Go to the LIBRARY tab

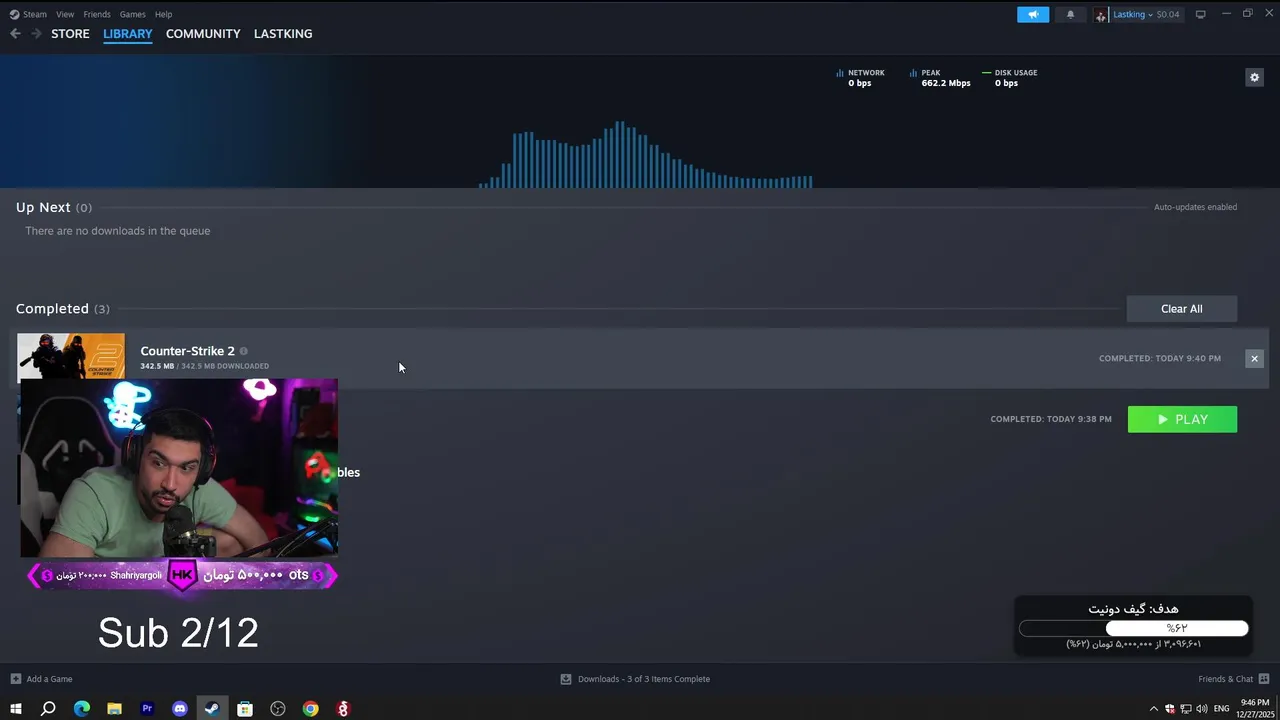coord(128,33)
